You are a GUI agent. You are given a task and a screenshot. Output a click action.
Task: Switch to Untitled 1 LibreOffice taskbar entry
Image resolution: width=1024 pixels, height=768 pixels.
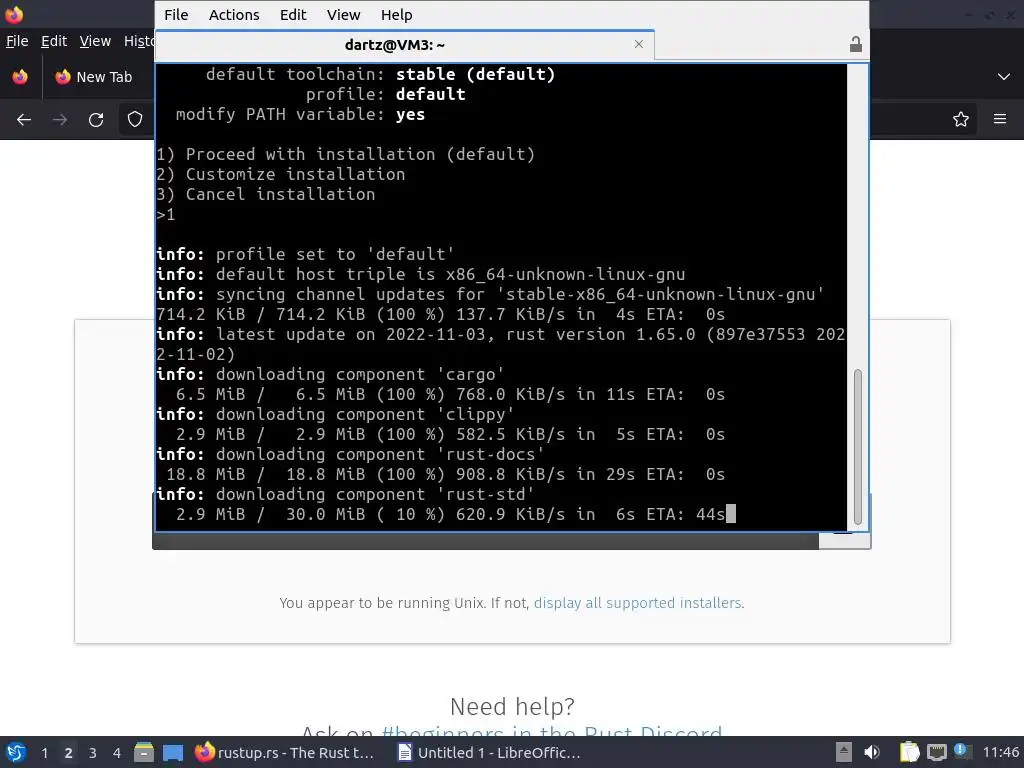point(489,752)
